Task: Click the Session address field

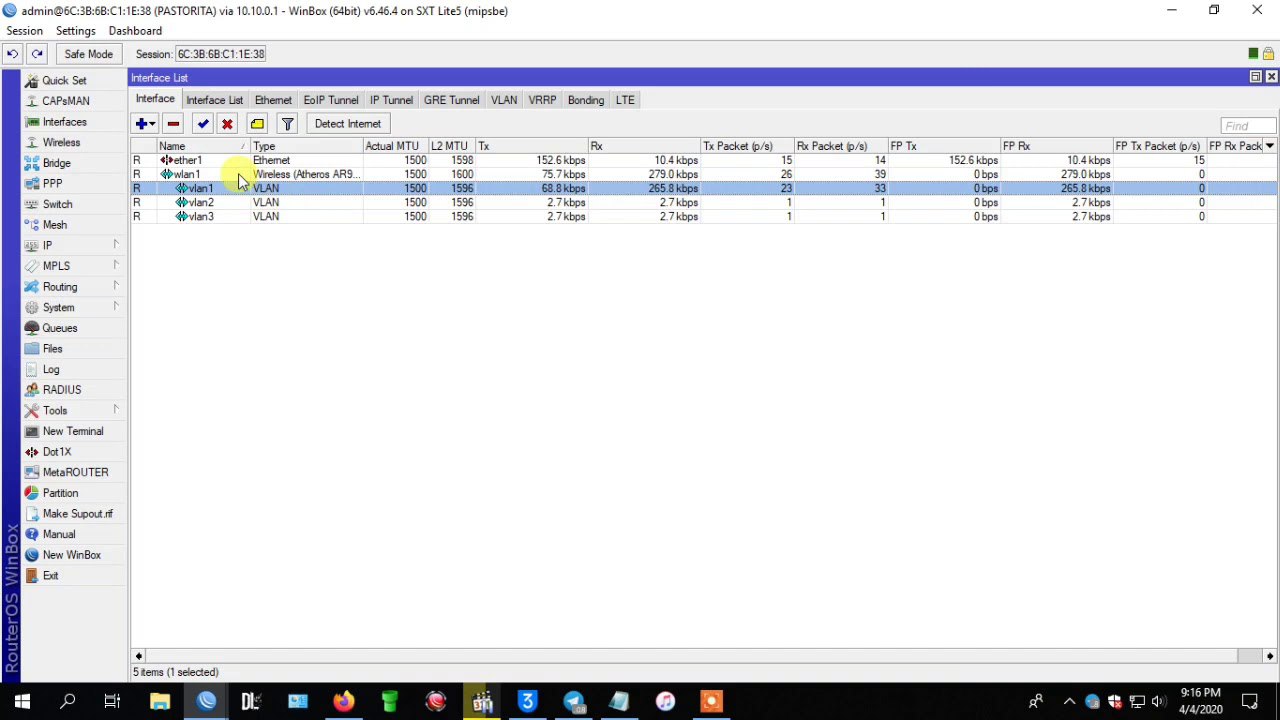Action: (x=221, y=54)
